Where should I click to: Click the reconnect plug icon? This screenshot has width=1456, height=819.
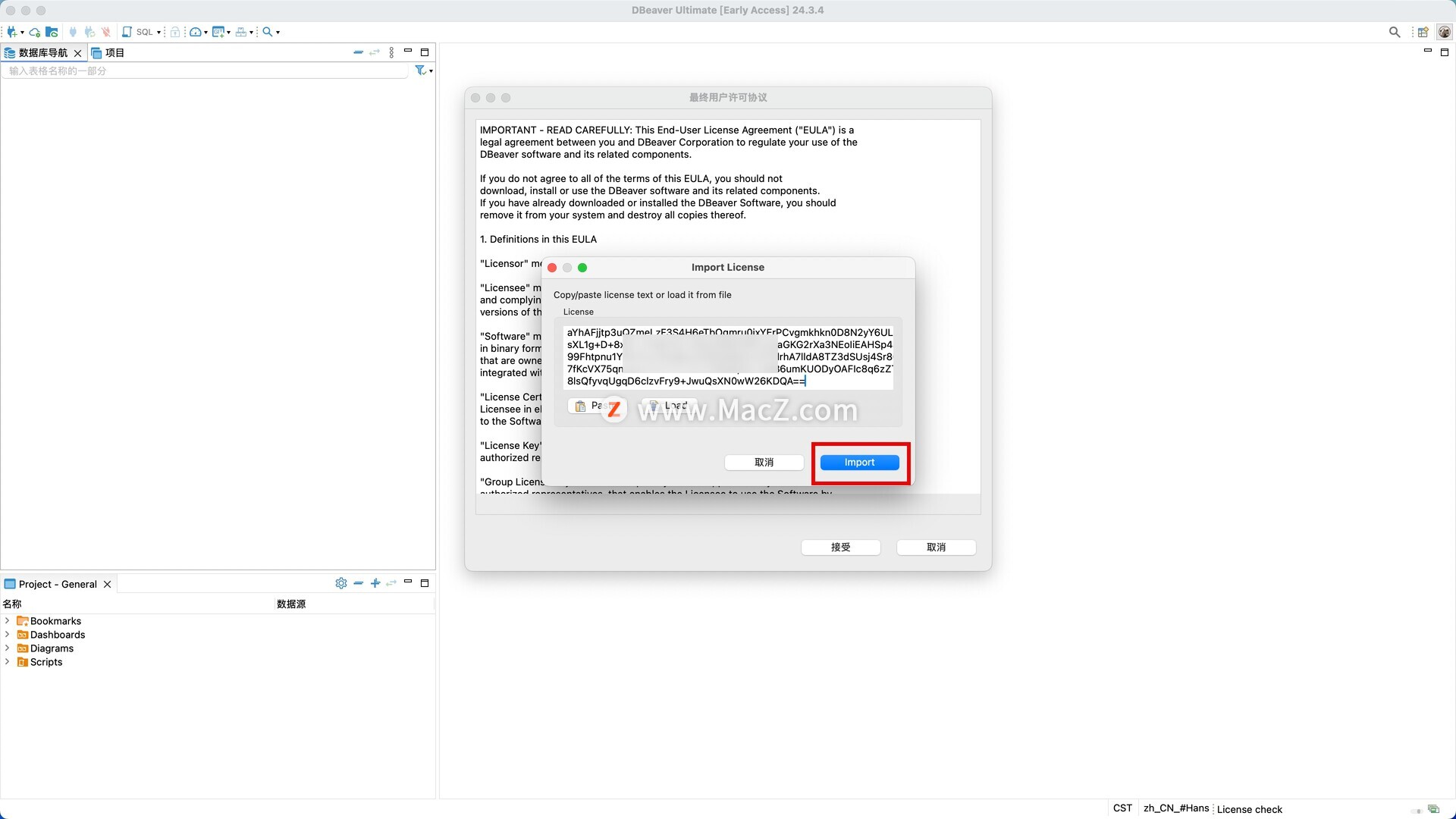[89, 32]
